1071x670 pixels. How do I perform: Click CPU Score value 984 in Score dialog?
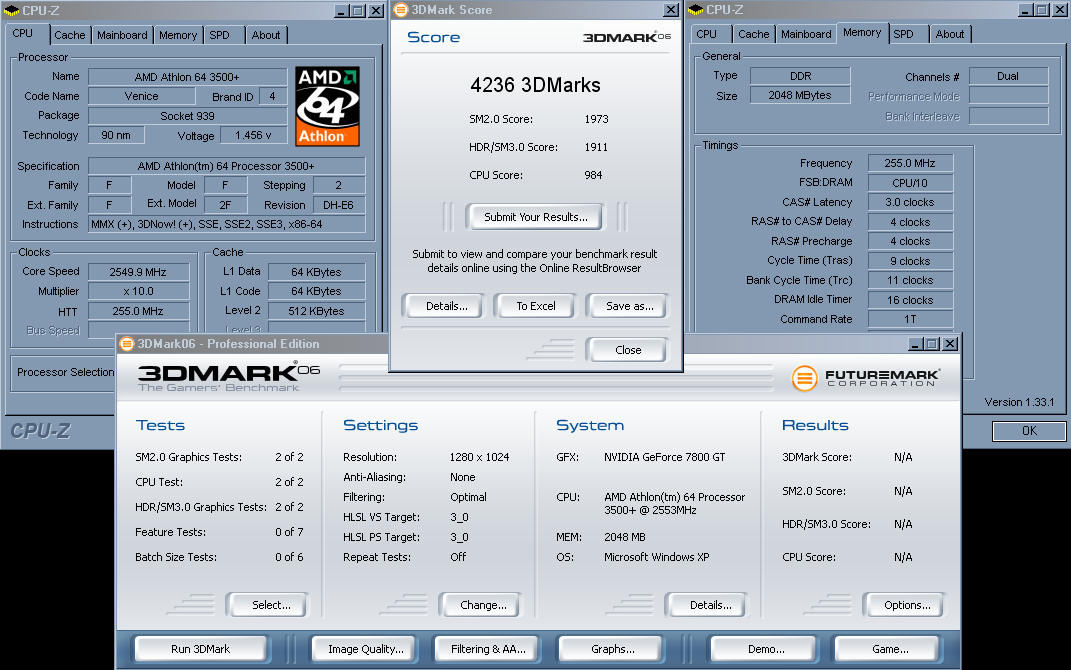pos(593,175)
